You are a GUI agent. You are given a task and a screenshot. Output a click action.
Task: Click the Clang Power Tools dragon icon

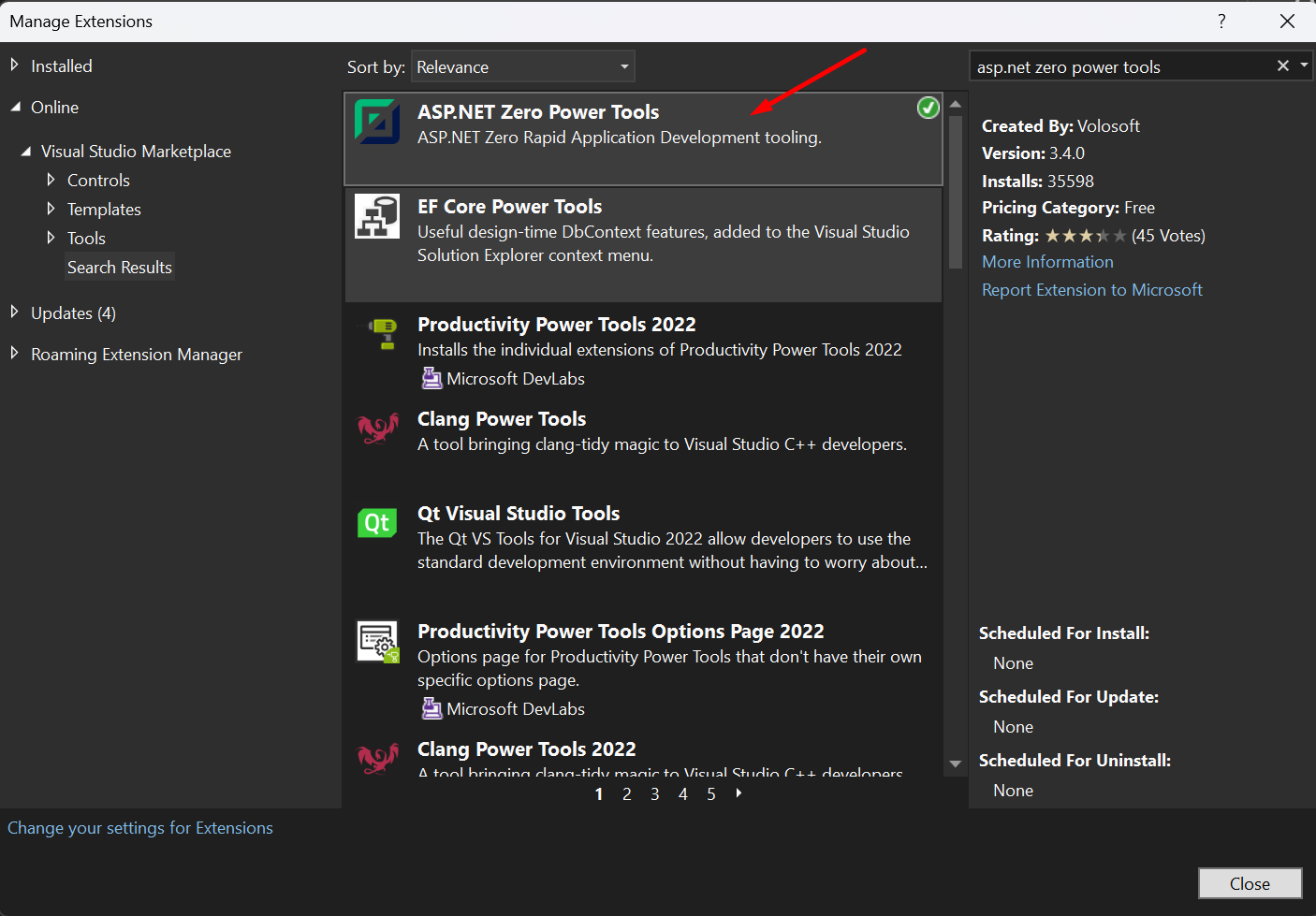378,429
